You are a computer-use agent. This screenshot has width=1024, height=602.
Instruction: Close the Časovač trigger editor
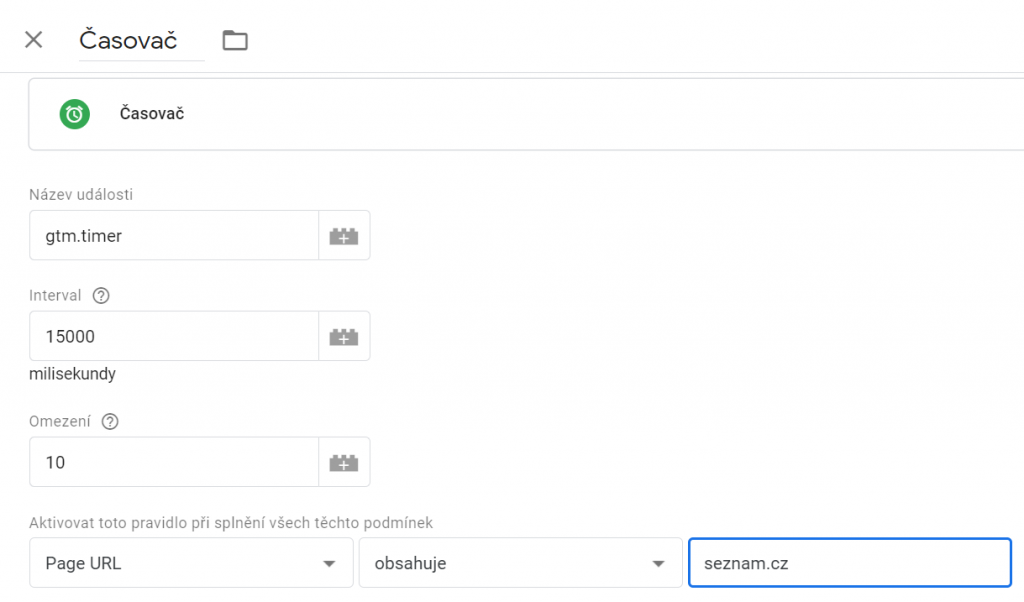[x=33, y=40]
